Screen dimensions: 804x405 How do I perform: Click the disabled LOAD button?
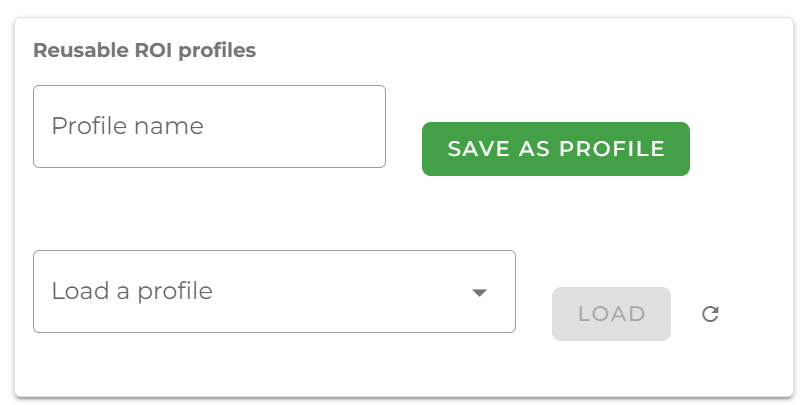[x=611, y=314]
